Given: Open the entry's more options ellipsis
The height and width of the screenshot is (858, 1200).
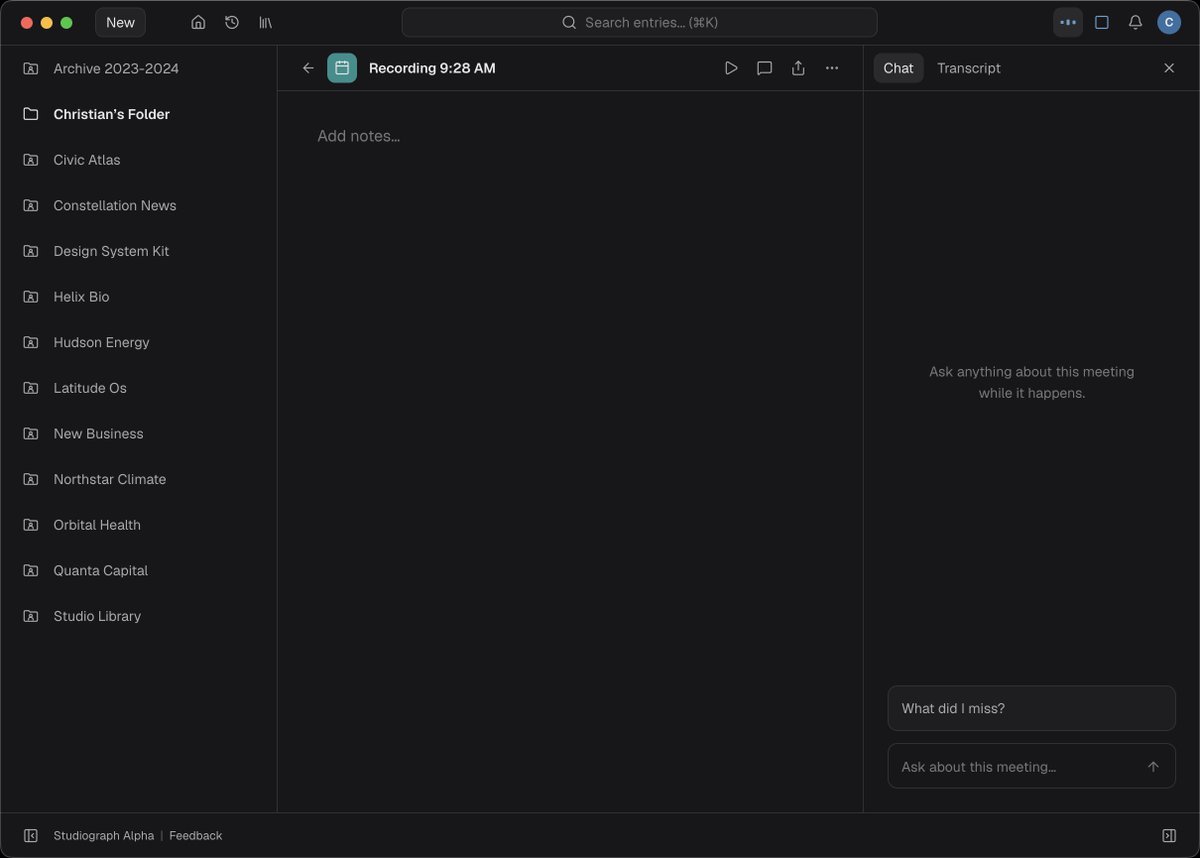Looking at the screenshot, I should pyautogui.click(x=832, y=68).
